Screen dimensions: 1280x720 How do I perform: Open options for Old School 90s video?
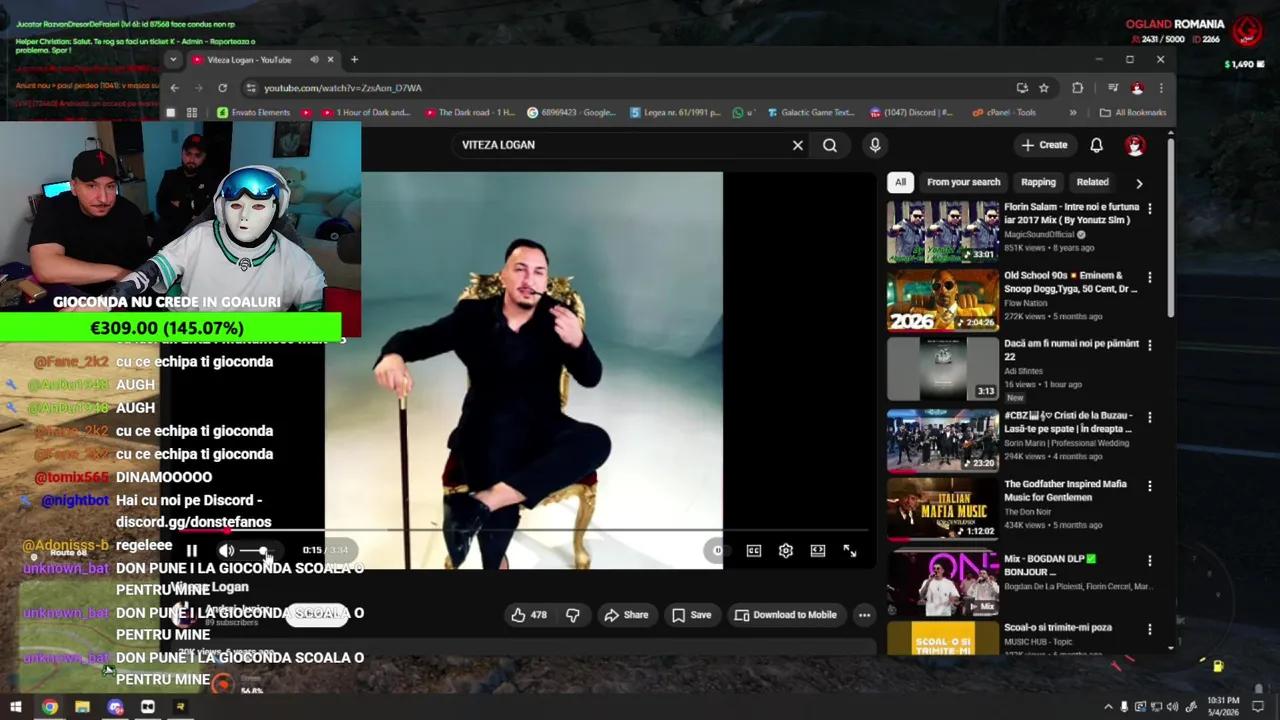1149,277
